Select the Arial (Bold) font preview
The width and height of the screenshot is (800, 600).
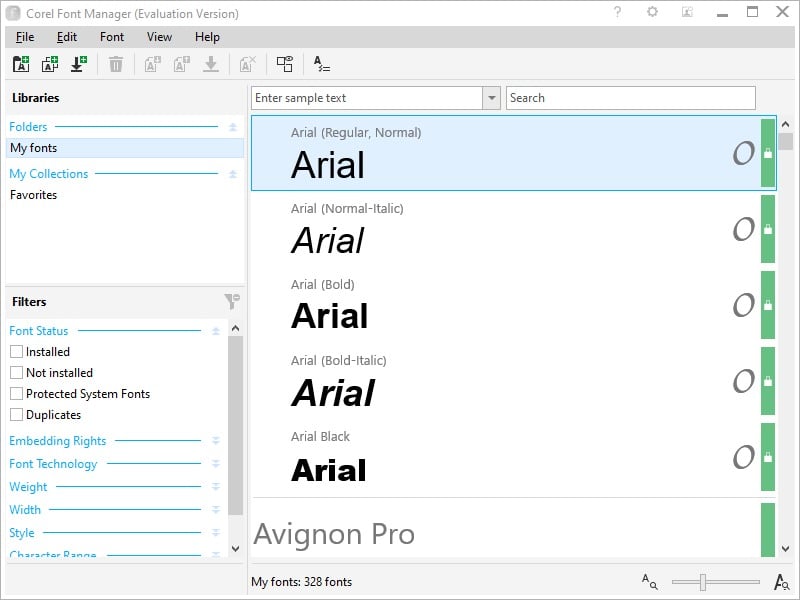coord(513,305)
